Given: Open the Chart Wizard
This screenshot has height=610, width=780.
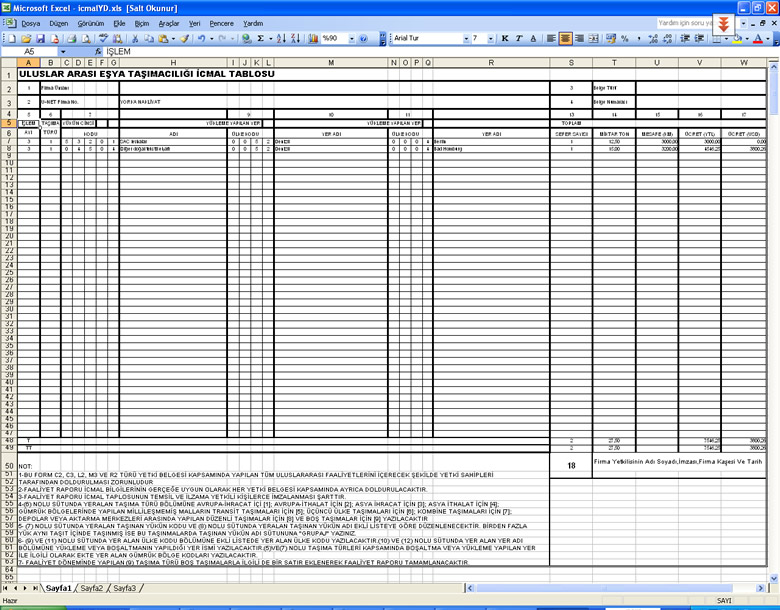Looking at the screenshot, I should pyautogui.click(x=313, y=38).
